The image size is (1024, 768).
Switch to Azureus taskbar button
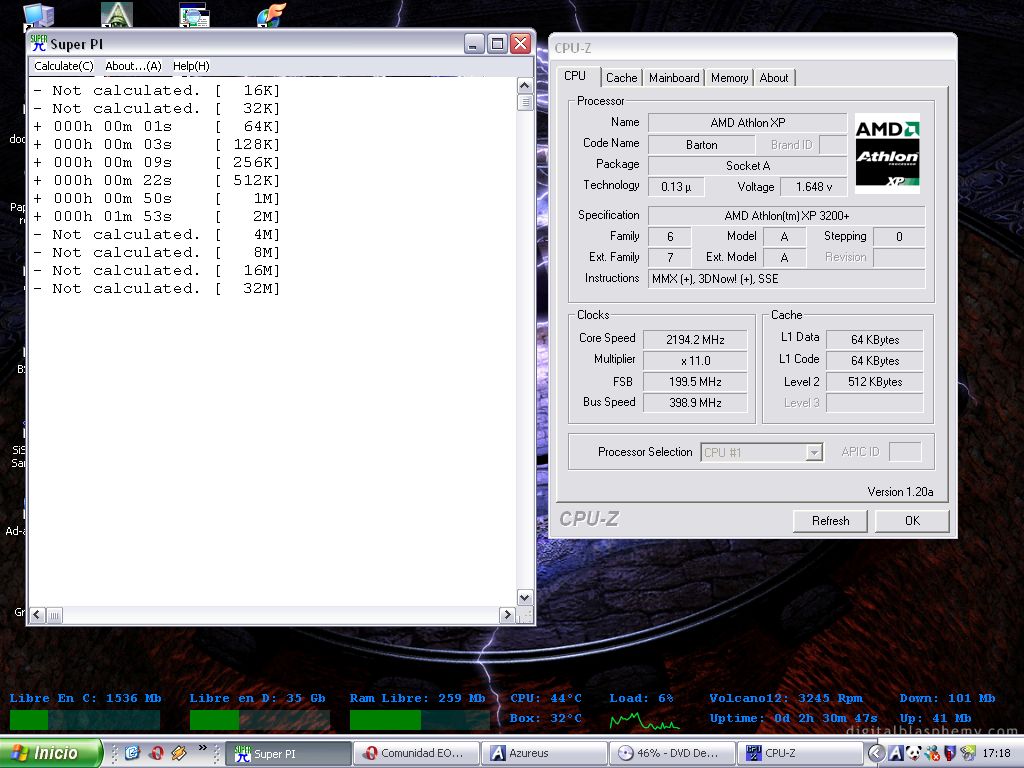coord(544,754)
